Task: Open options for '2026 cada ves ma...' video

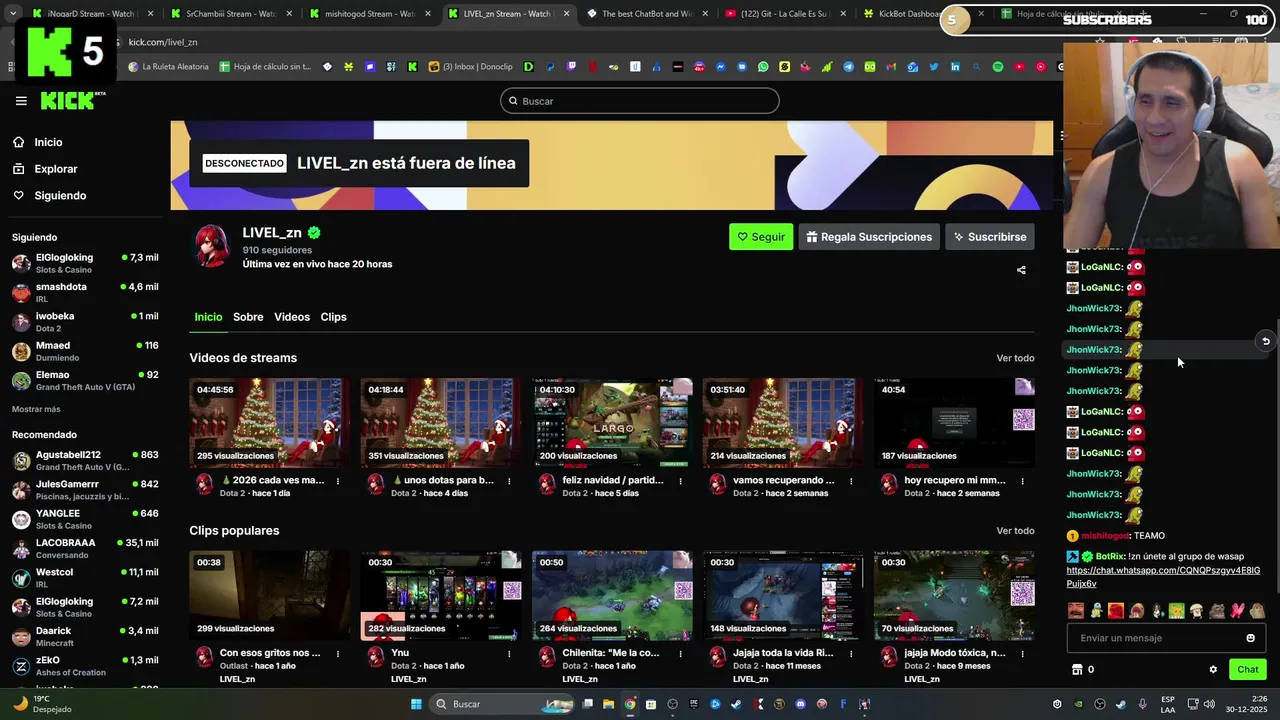Action: (338, 481)
